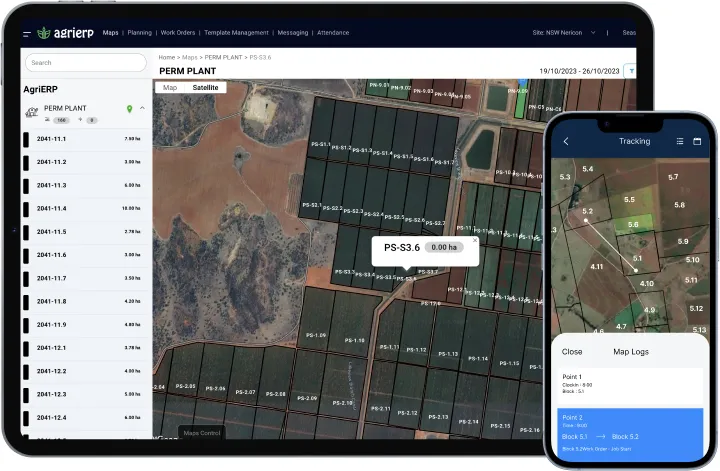Tap the track endpoint near 5.1 on phone map
The width and height of the screenshot is (720, 471).
point(636,270)
